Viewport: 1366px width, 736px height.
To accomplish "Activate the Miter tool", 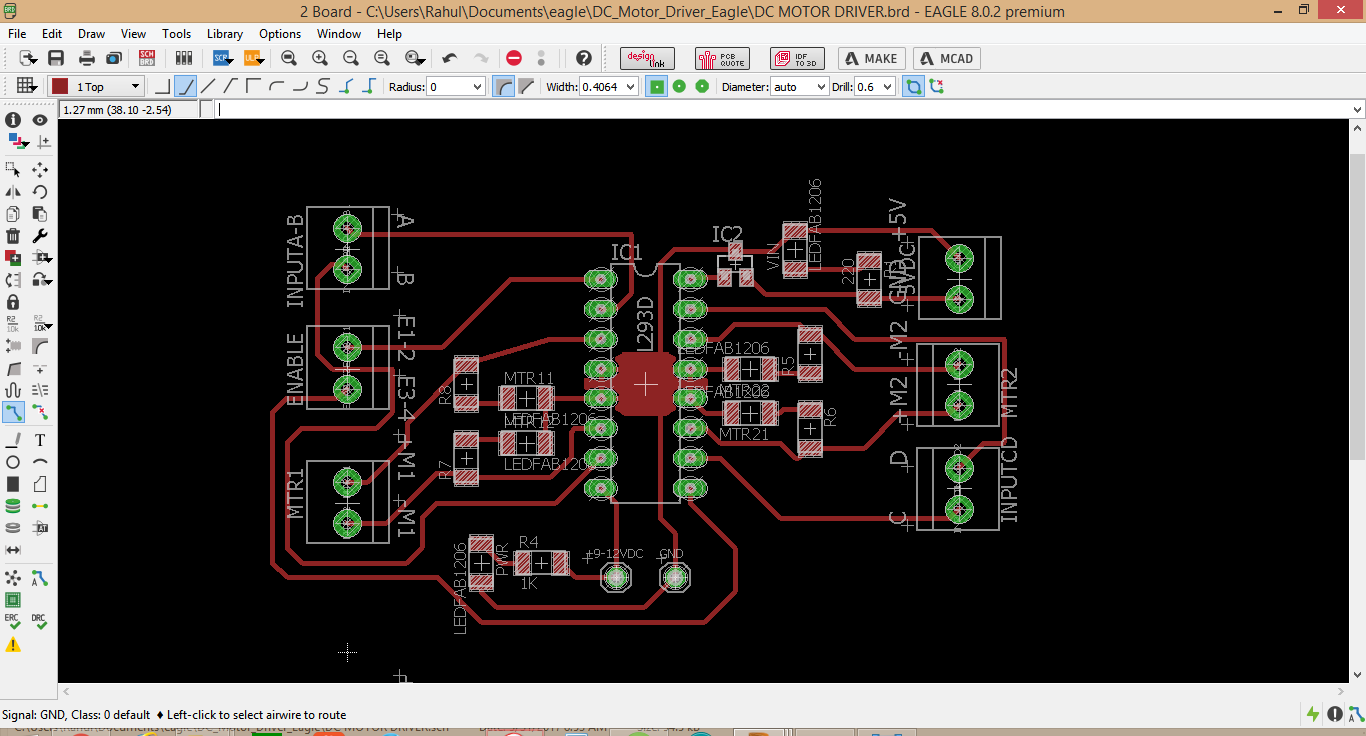I will 40,346.
